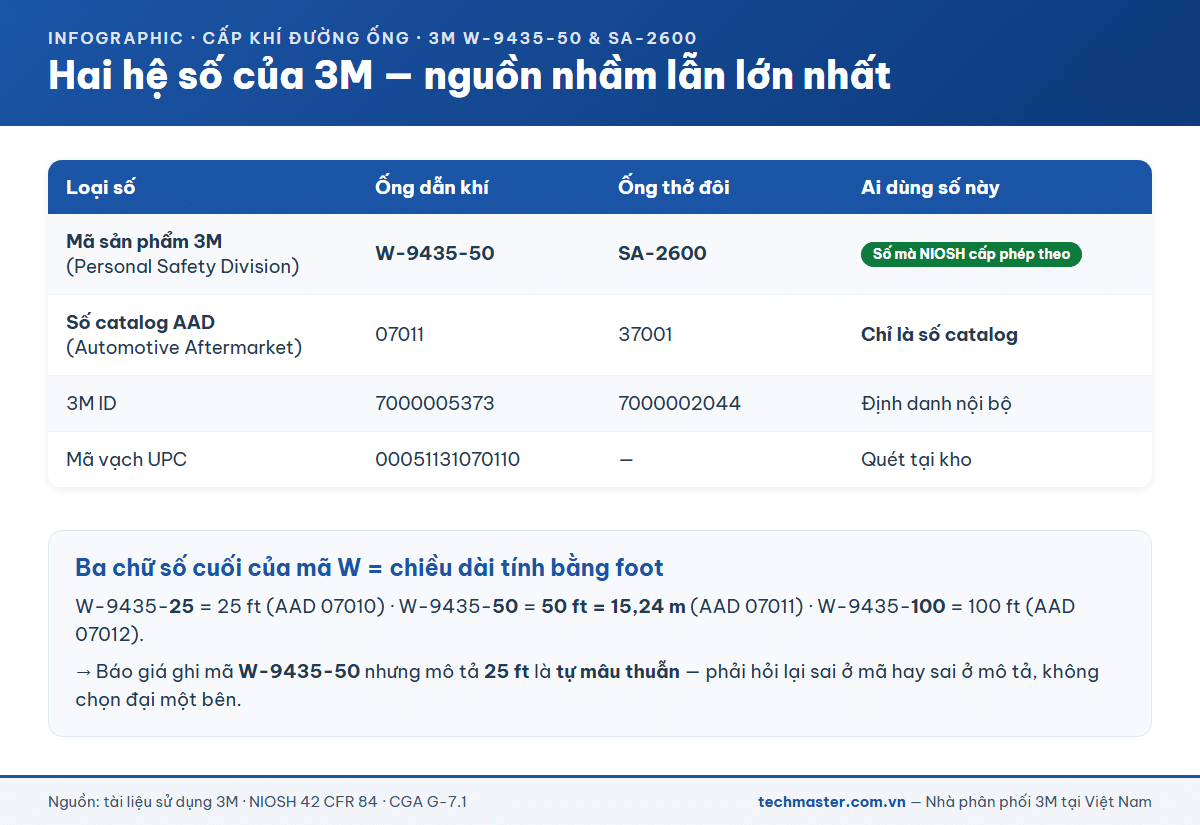The height and width of the screenshot is (825, 1200).
Task: Click the 'Chỉ là số catalog' cell
Action: pyautogui.click(x=939, y=334)
